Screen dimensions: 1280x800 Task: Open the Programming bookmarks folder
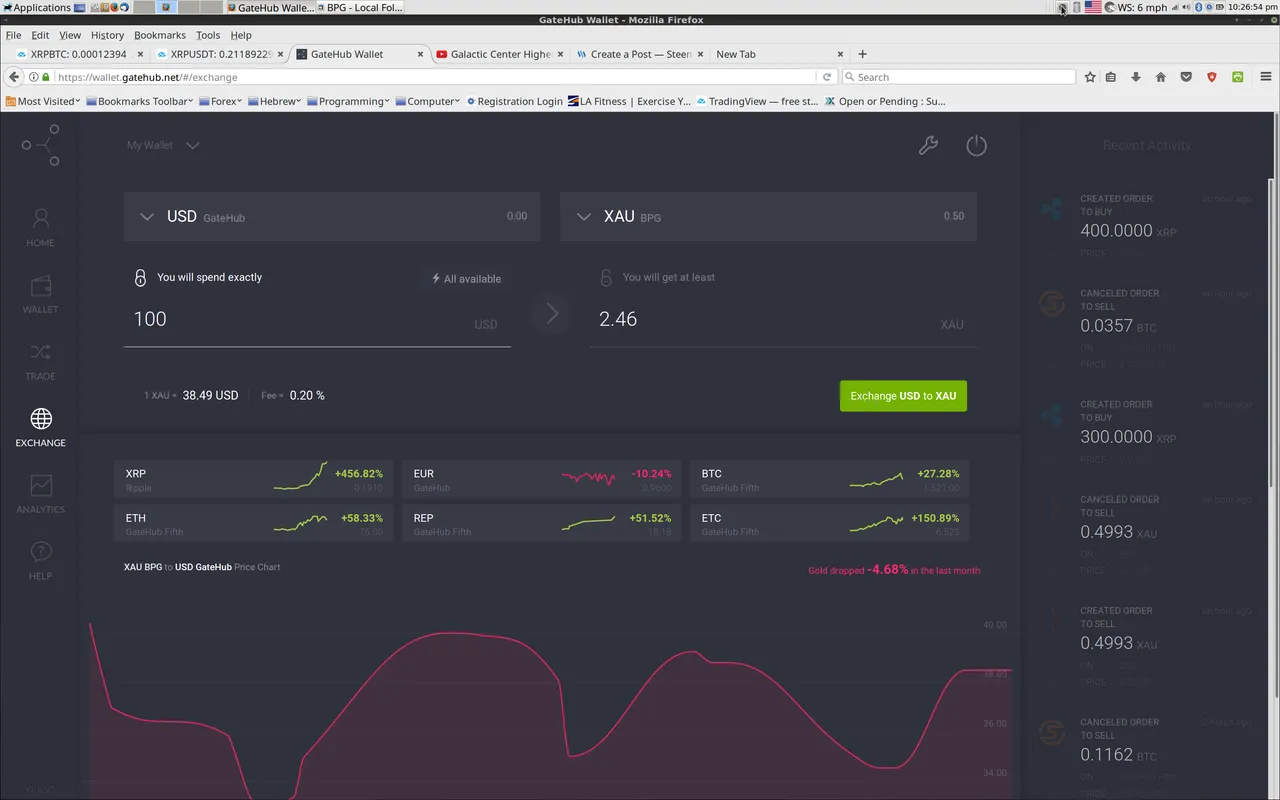(x=349, y=101)
